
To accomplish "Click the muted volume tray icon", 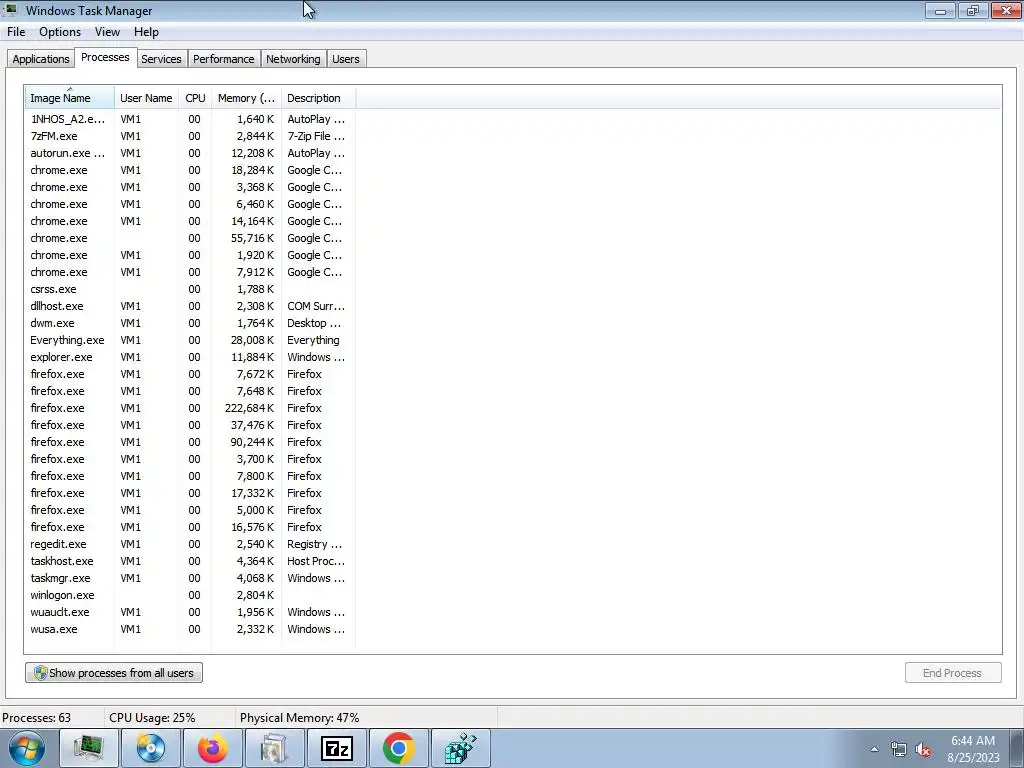I will click(923, 749).
